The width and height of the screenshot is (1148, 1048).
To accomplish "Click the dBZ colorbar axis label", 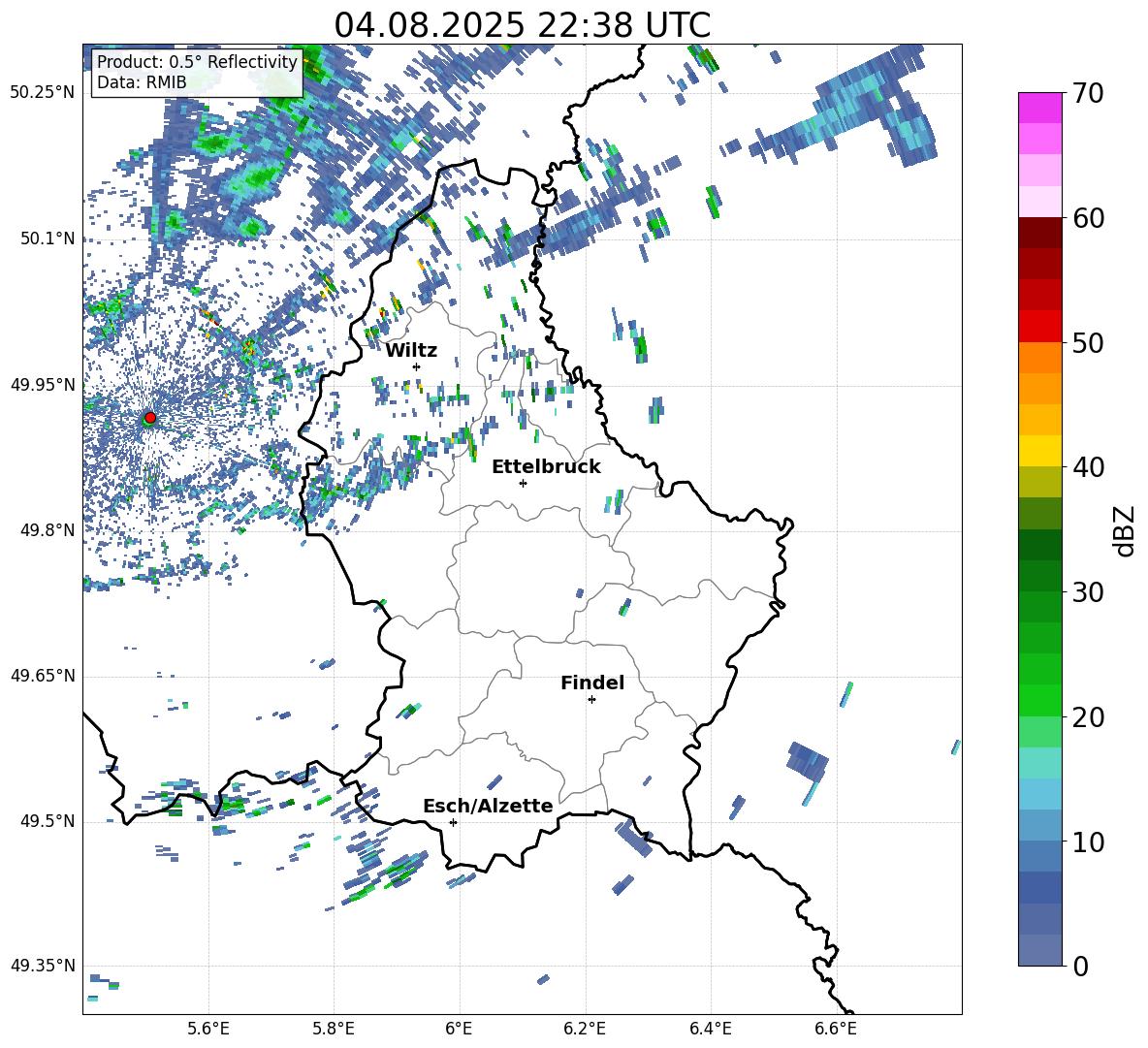I will [x=1126, y=530].
